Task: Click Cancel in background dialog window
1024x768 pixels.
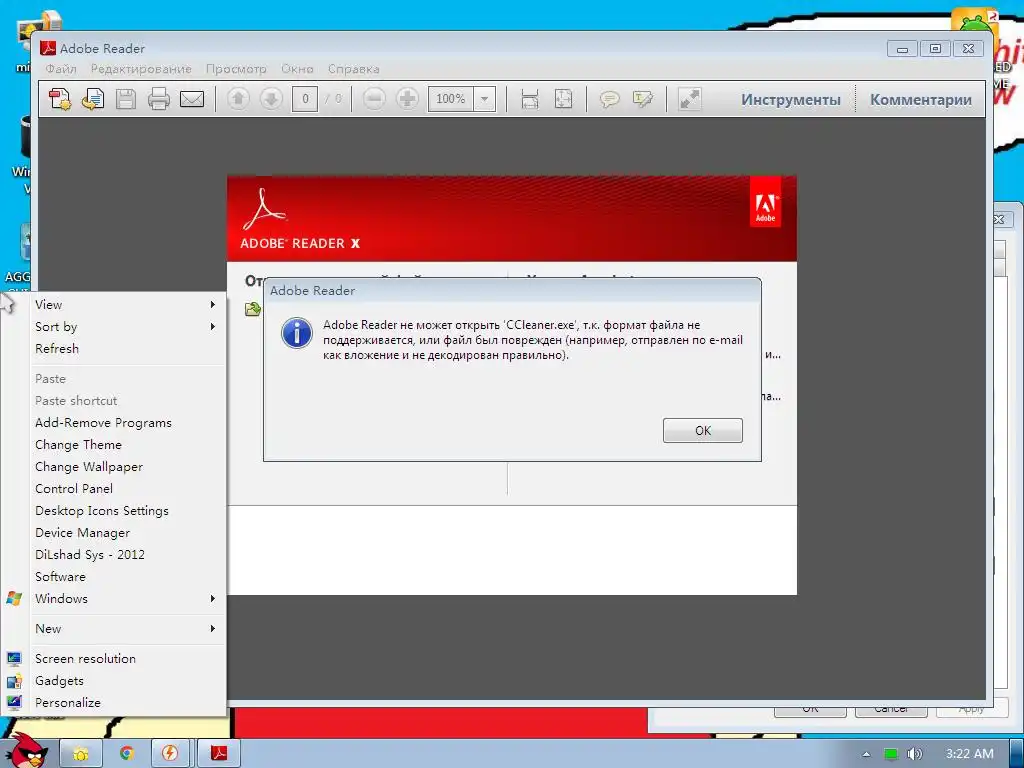Action: click(891, 711)
